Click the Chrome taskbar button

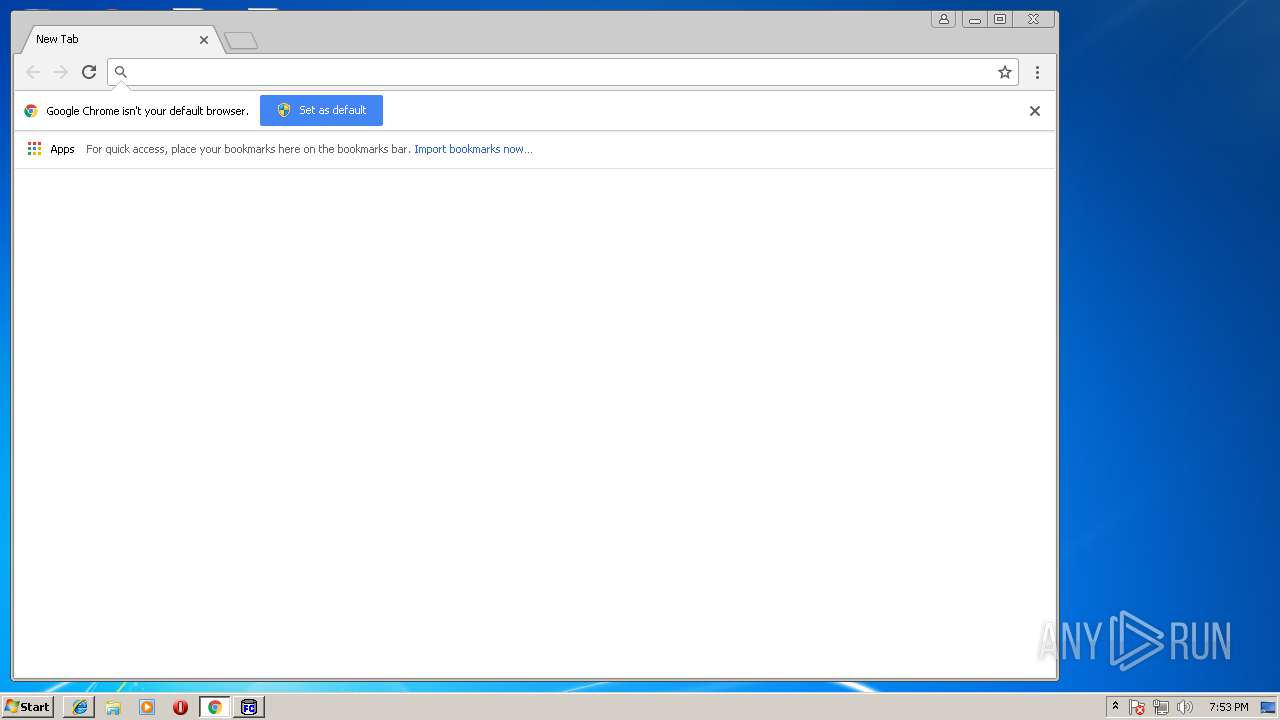pos(214,707)
